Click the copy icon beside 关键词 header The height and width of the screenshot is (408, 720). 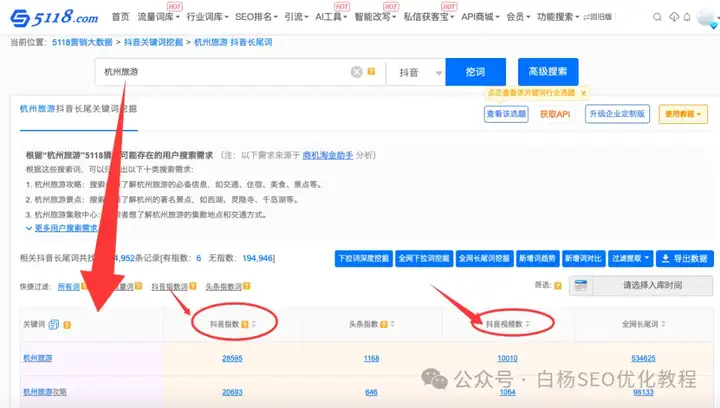(x=54, y=324)
